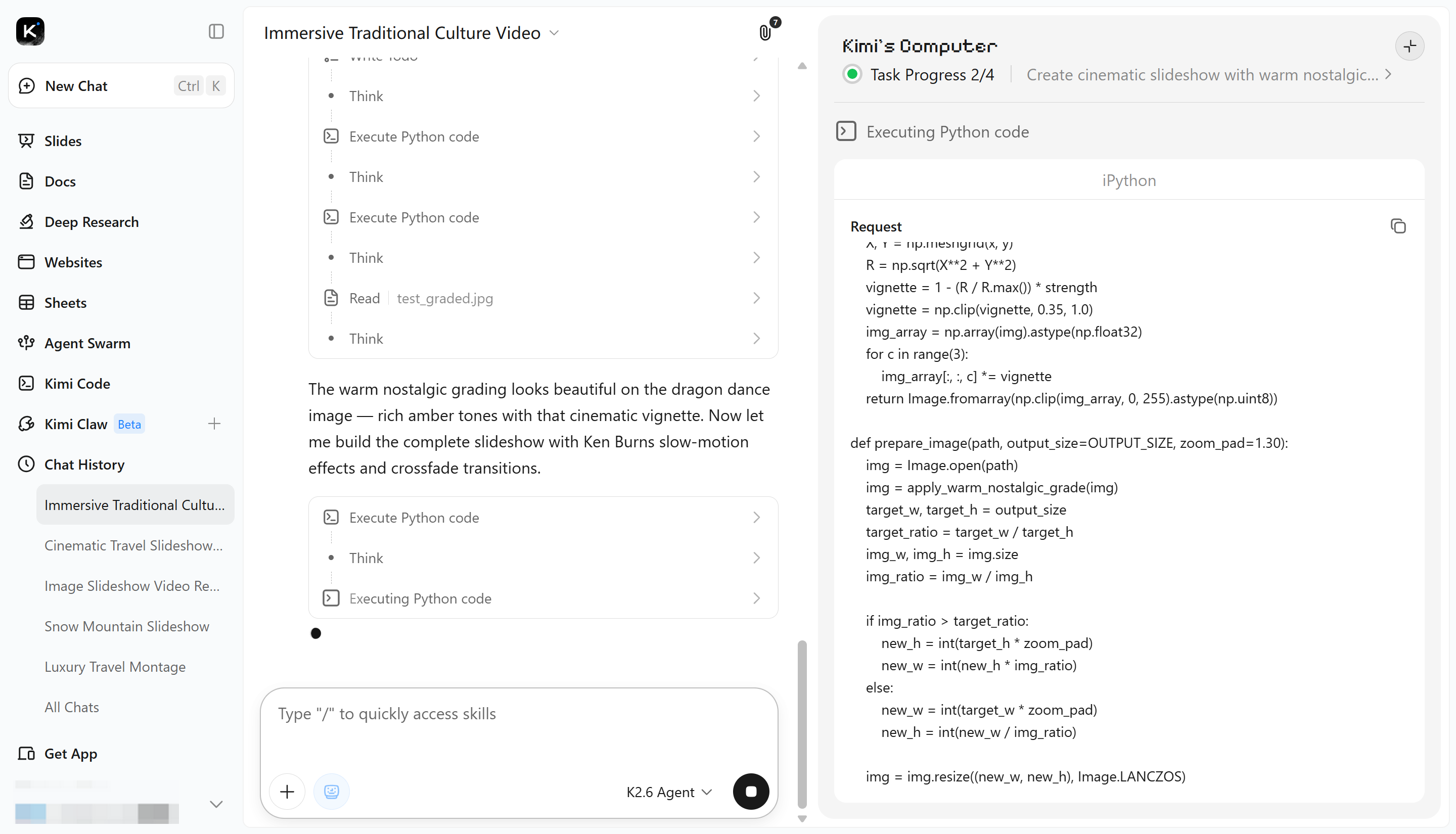Open attachments paperclip with 7 badge
Screen dimensions: 1456x834
766,32
